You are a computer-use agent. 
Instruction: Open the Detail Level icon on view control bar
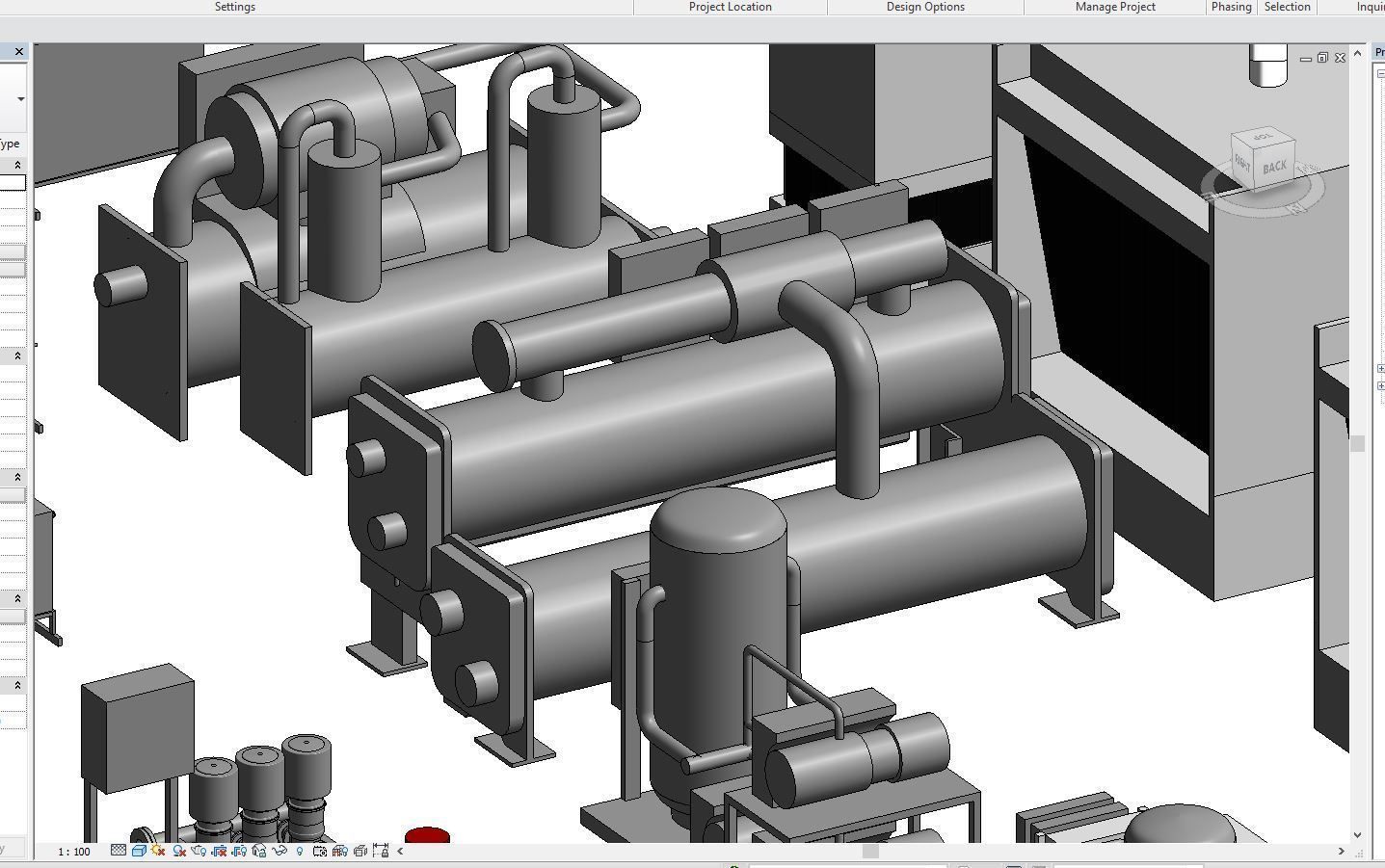coord(118,851)
